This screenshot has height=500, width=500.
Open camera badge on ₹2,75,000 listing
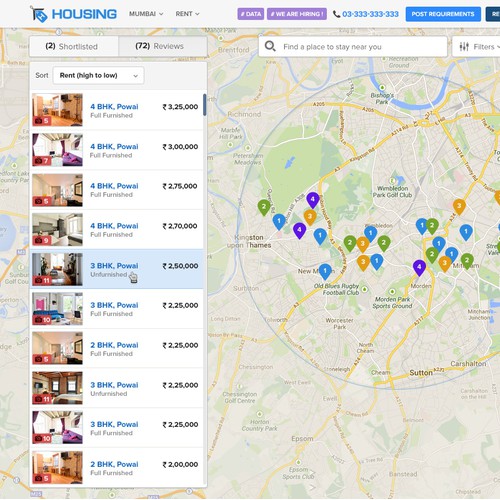click(x=42, y=201)
